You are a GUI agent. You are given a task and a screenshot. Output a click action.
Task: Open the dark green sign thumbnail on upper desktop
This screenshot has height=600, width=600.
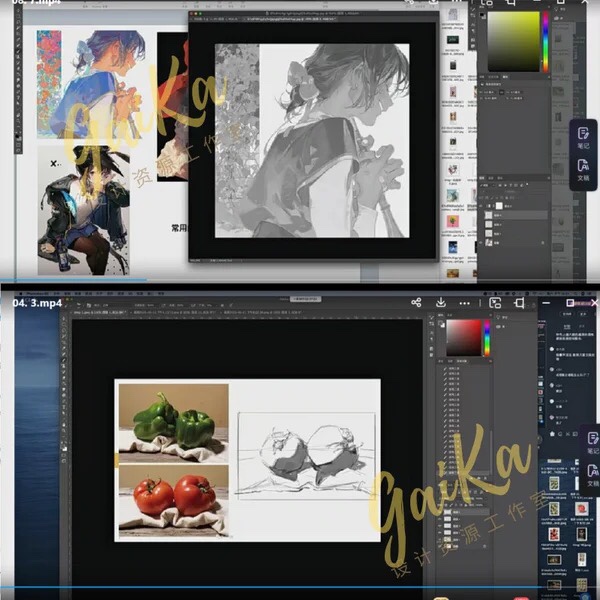click(453, 40)
